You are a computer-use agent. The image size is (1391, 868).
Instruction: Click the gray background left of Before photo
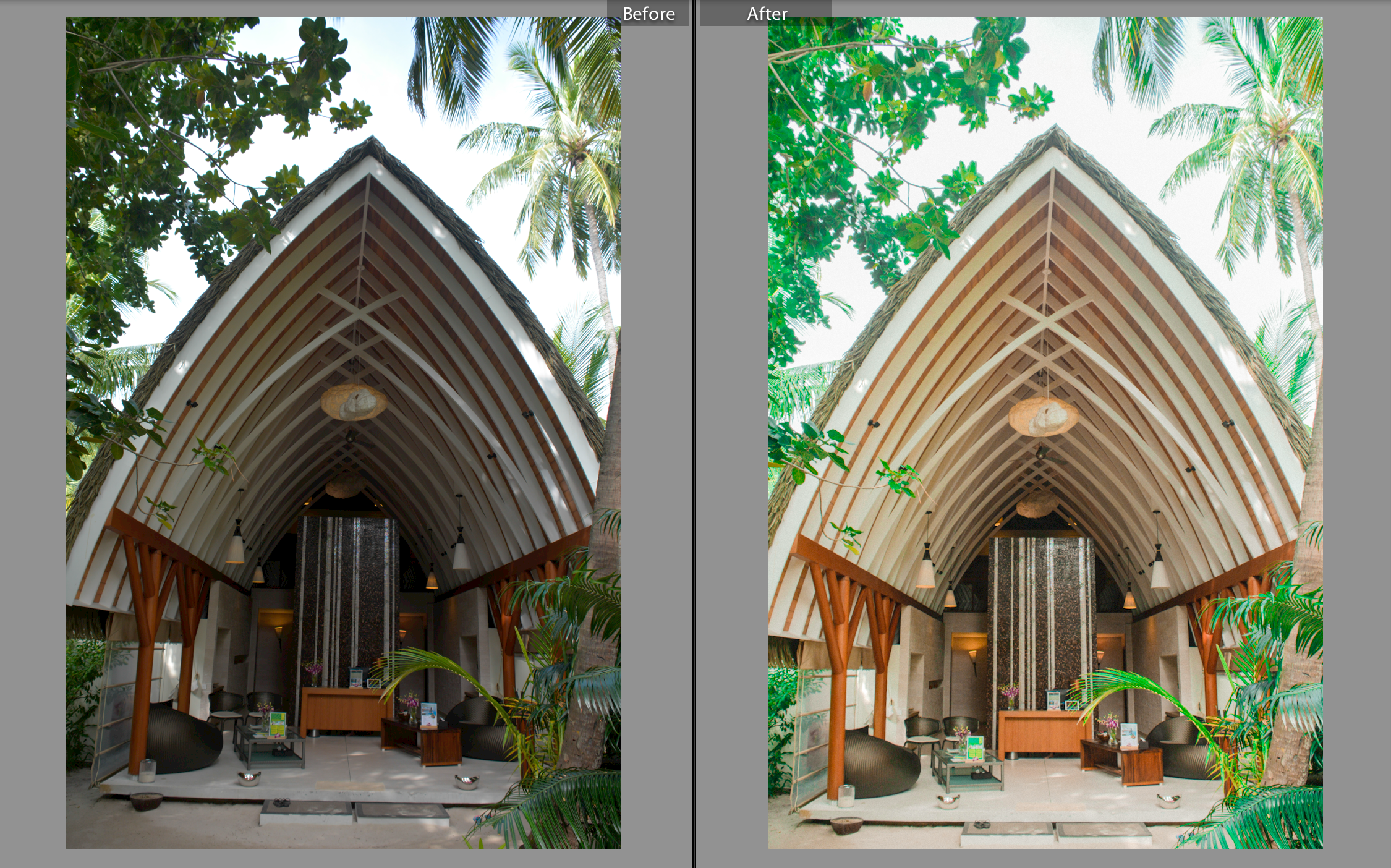pyautogui.click(x=32, y=433)
